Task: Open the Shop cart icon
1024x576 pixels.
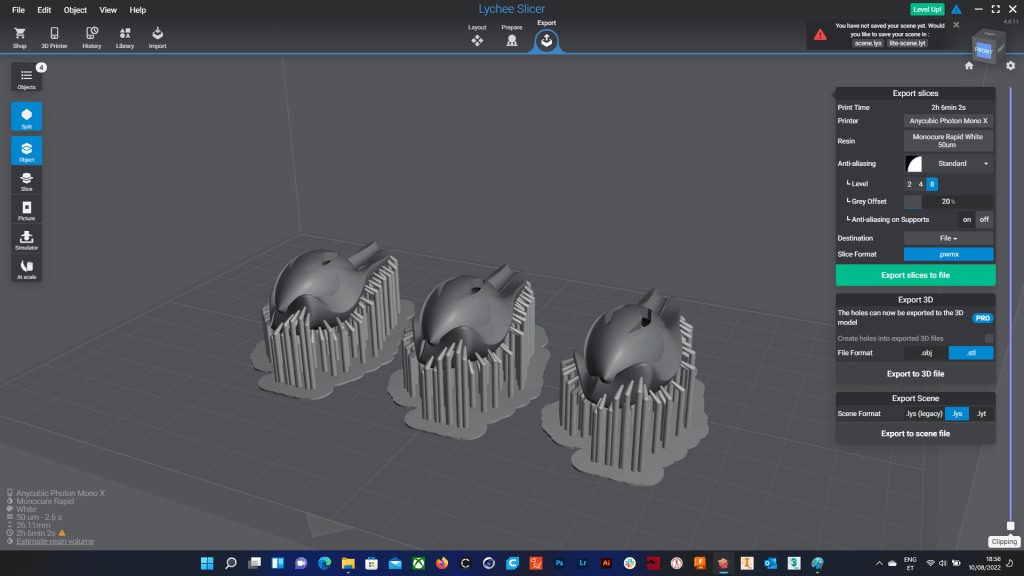Action: [20, 37]
